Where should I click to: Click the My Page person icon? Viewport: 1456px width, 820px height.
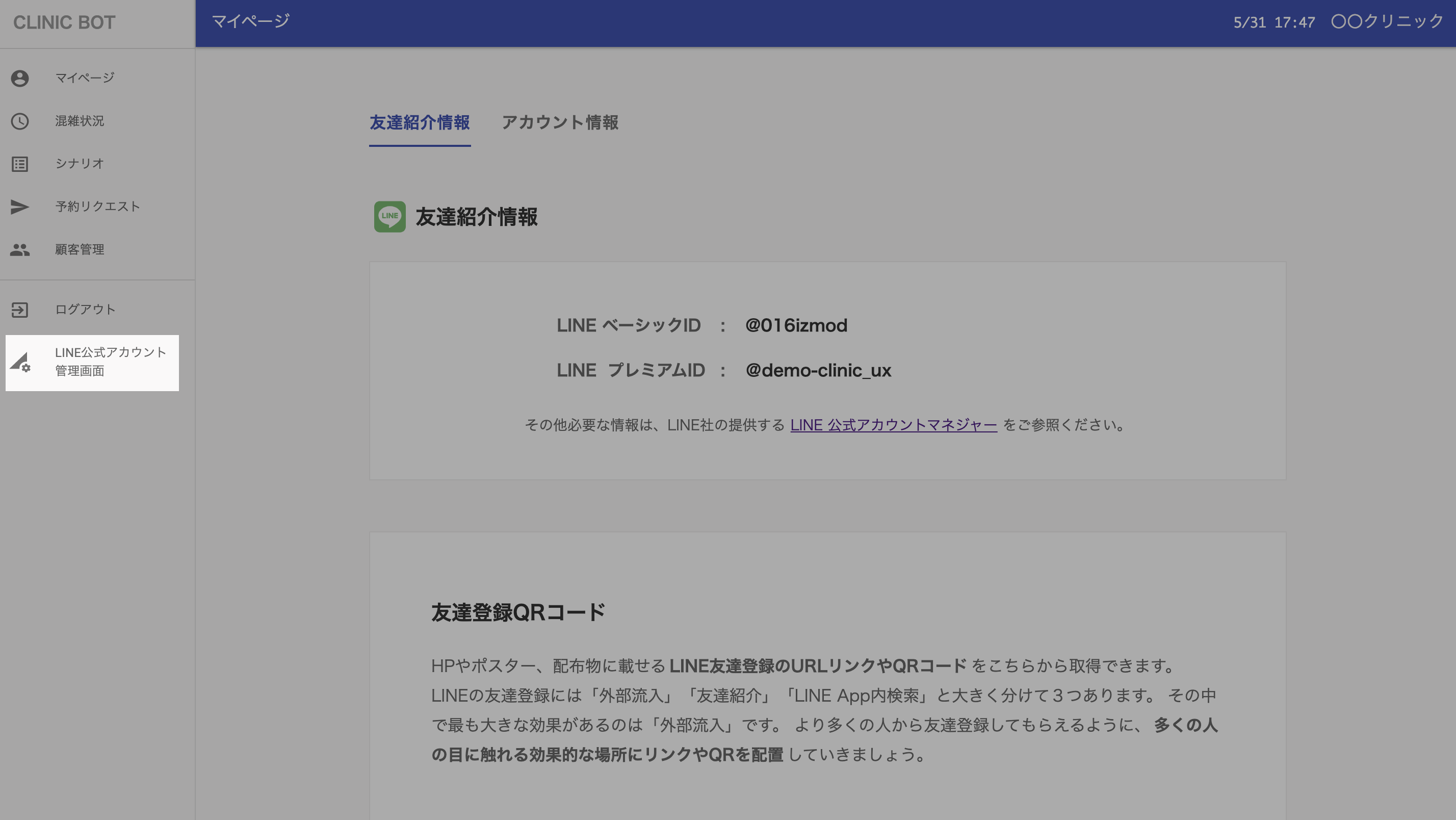(x=20, y=78)
